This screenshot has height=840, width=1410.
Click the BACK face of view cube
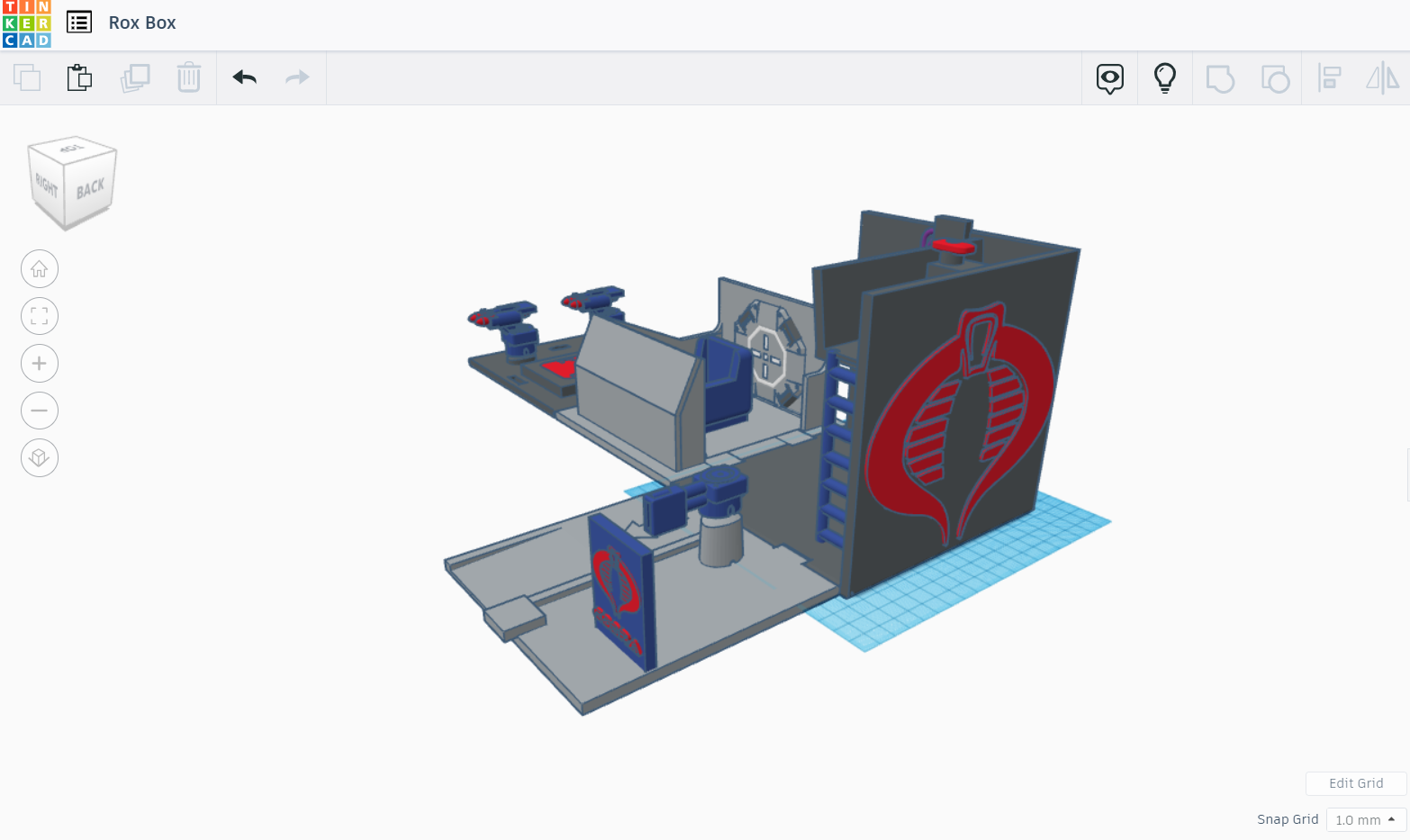pos(91,188)
